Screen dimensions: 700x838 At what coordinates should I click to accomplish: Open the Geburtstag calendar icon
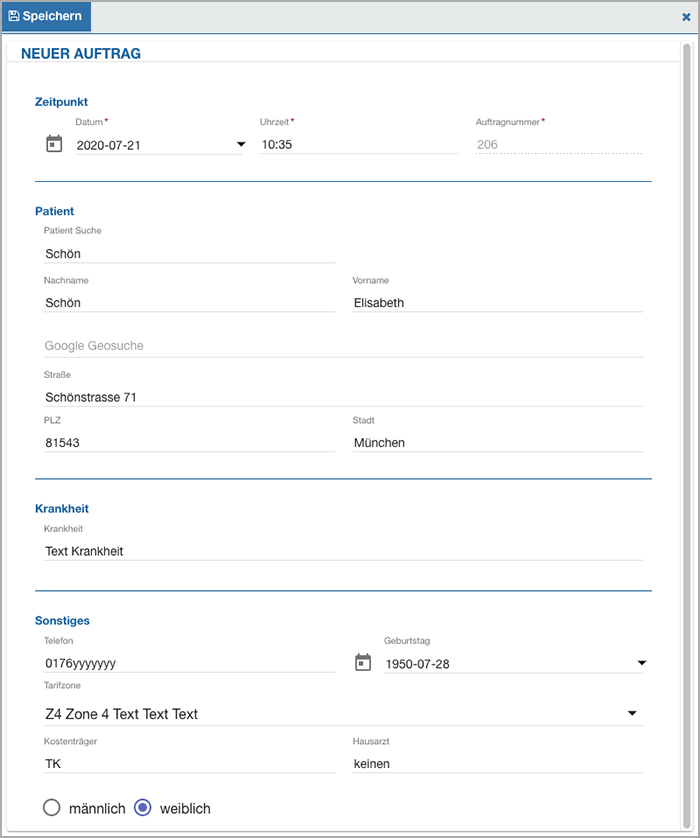pos(363,662)
